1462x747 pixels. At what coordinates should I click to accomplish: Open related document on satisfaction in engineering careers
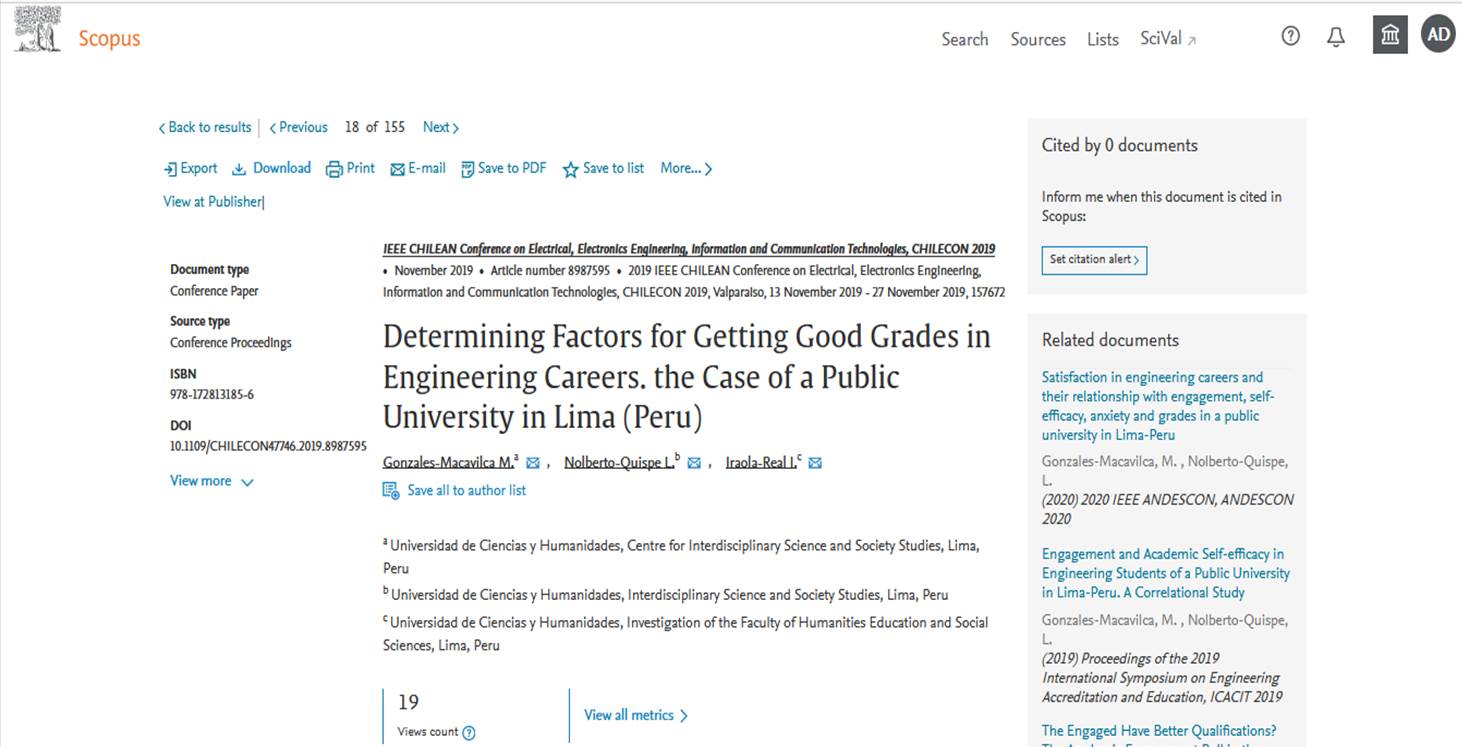tap(1158, 406)
